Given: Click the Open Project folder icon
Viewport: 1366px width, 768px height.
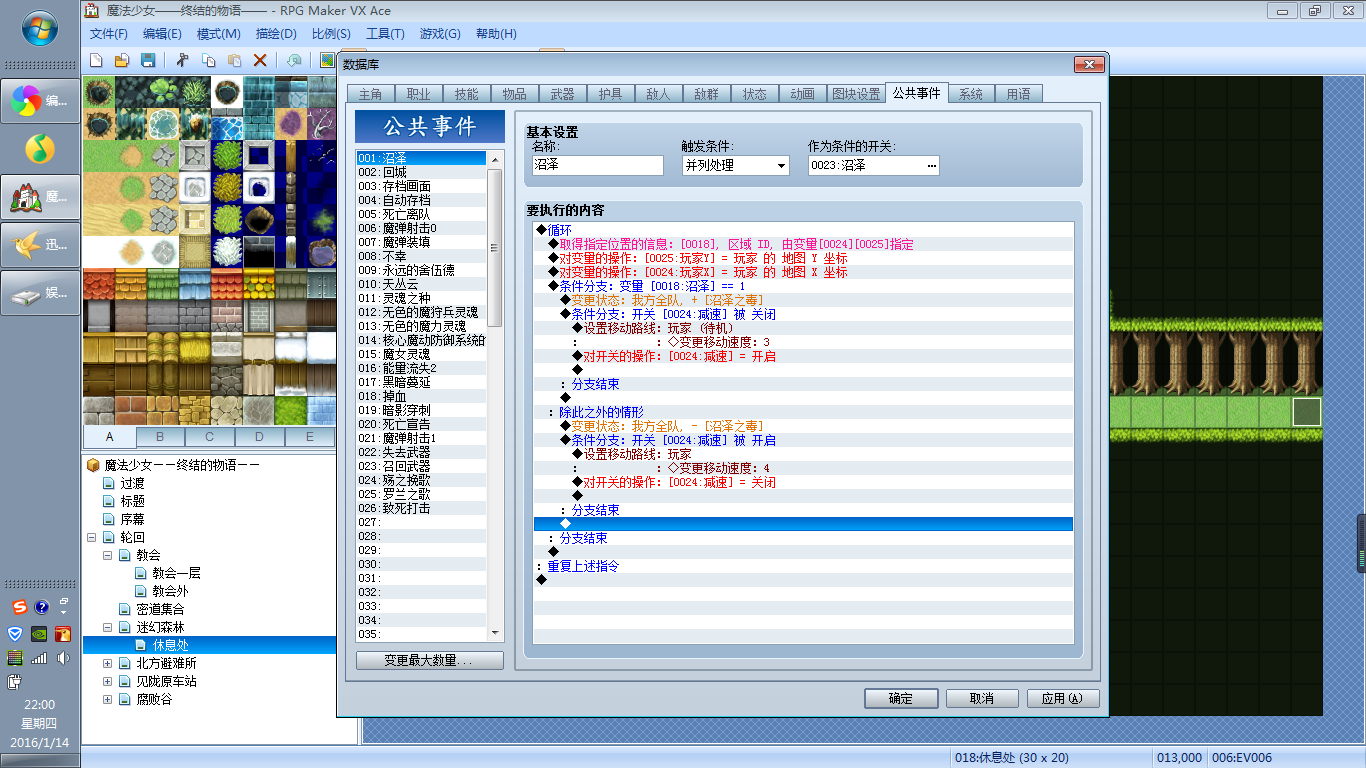Looking at the screenshot, I should 122,60.
